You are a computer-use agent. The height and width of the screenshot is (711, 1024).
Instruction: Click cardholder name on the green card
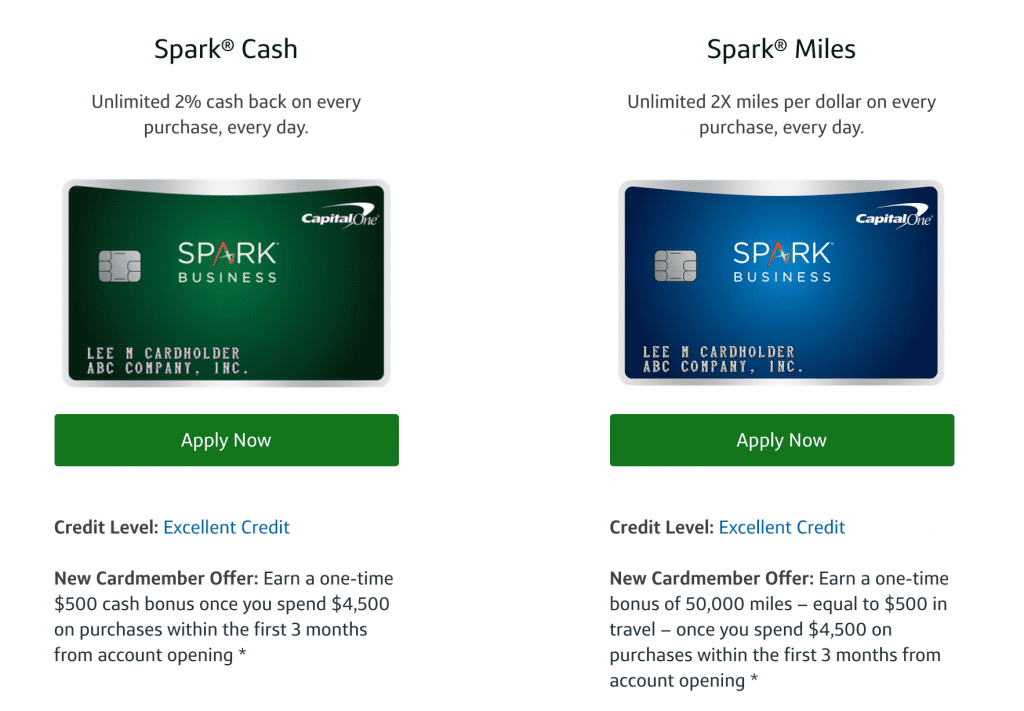[x=163, y=353]
